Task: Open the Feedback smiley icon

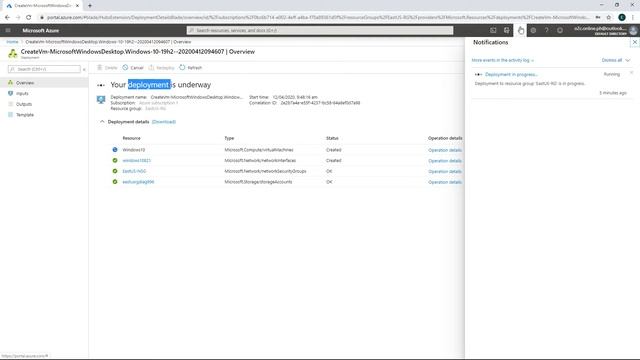Action: 560,30
